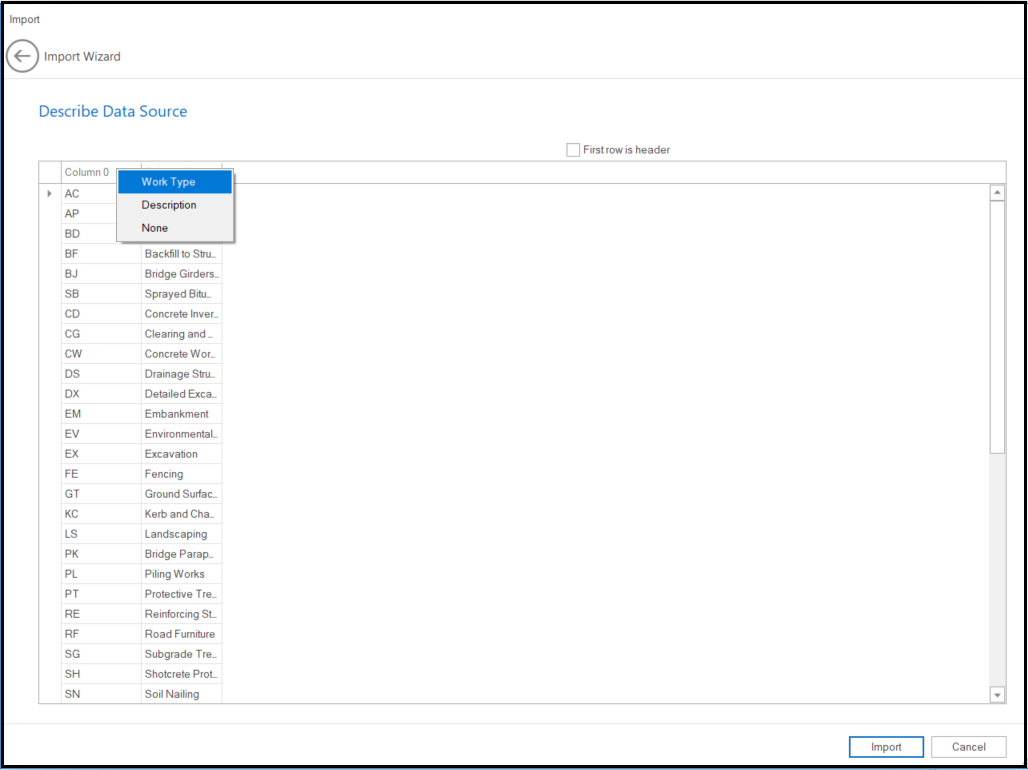Enable First row is header checkbox
Viewport: 1028px width, 770px height.
tap(573, 150)
